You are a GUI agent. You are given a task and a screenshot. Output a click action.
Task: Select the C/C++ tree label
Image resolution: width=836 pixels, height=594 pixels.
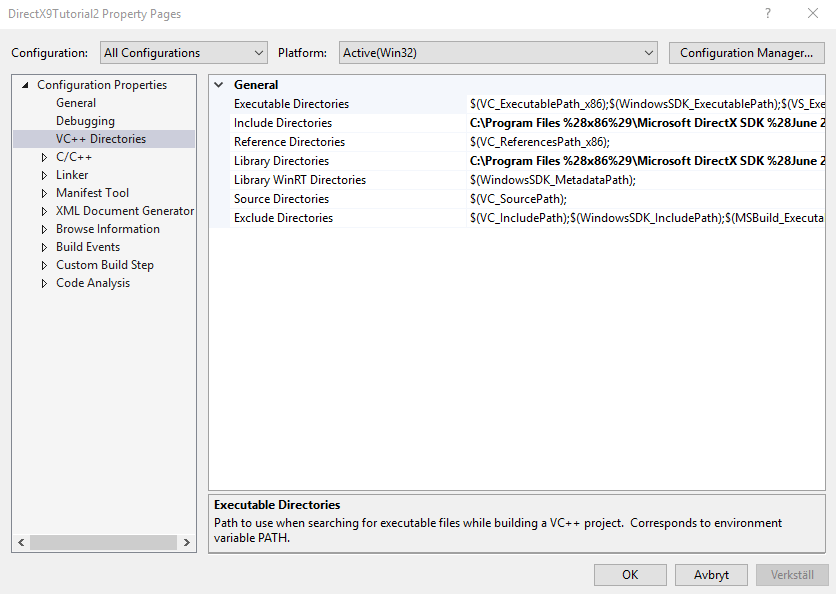coord(74,157)
